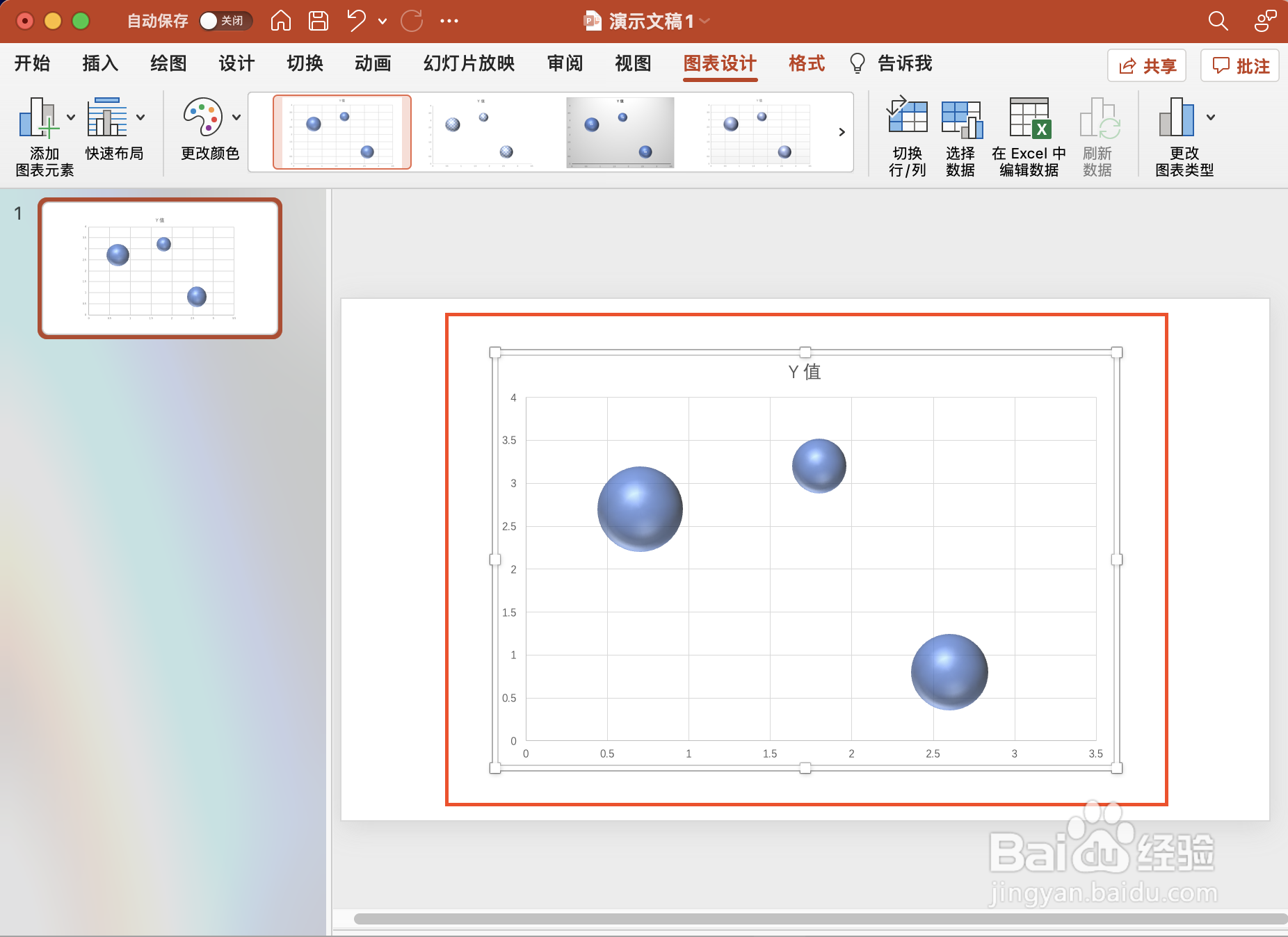This screenshot has height=937, width=1288.
Task: Select the largest bubble at left
Action: coord(640,509)
